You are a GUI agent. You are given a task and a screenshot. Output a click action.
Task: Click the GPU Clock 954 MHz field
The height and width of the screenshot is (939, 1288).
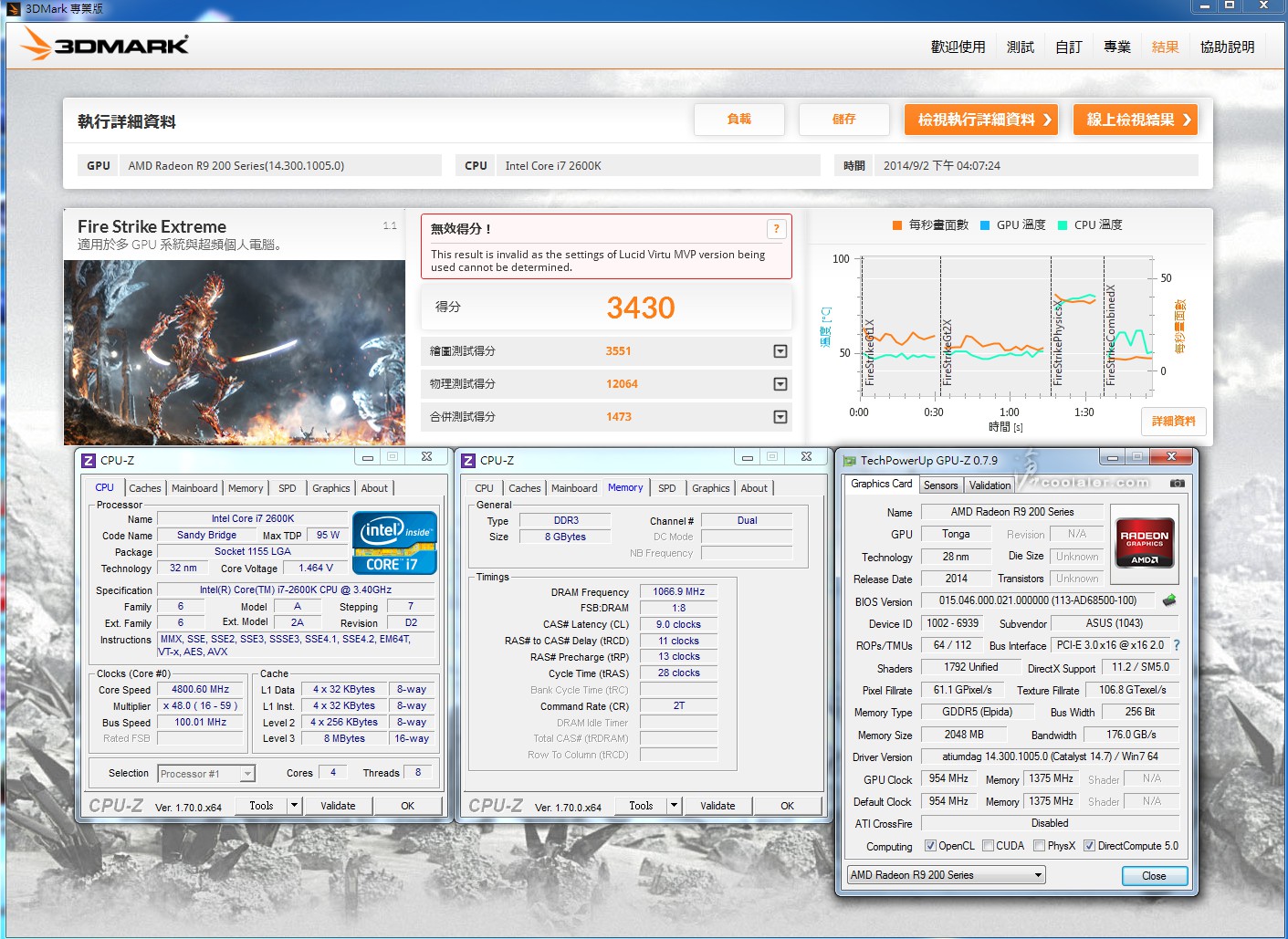click(948, 779)
